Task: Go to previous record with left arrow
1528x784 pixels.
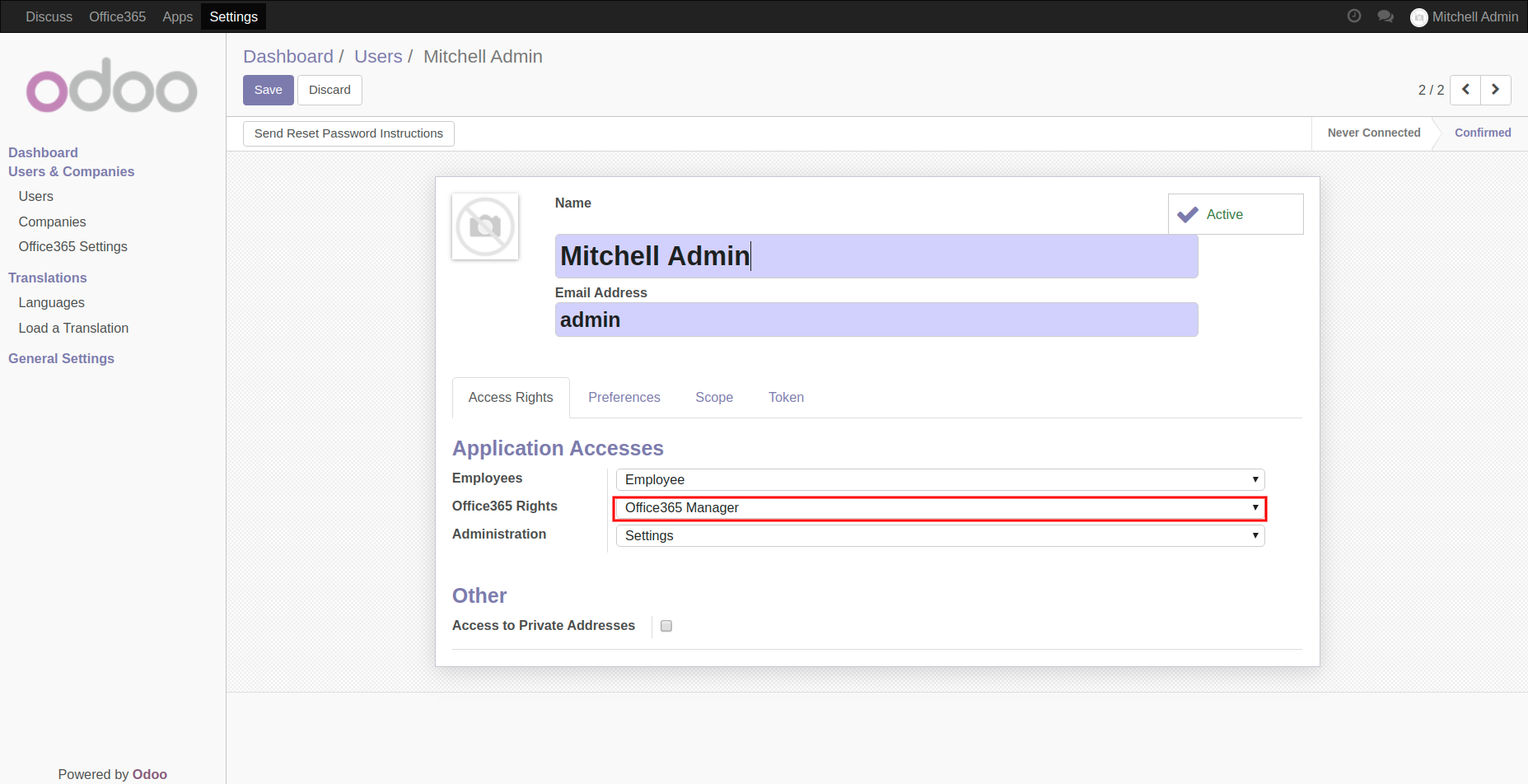Action: tap(1465, 90)
